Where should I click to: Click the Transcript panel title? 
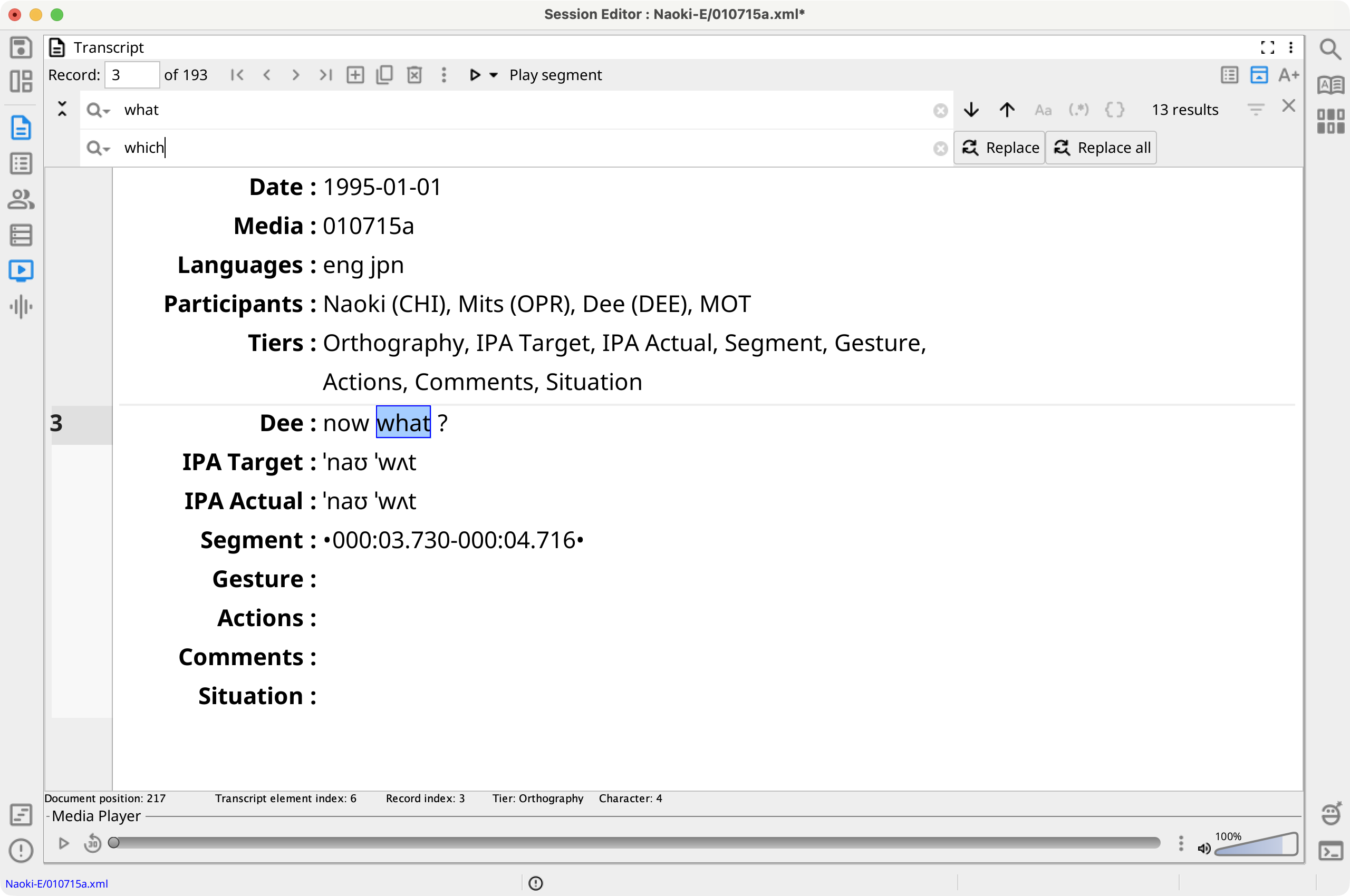(x=109, y=47)
